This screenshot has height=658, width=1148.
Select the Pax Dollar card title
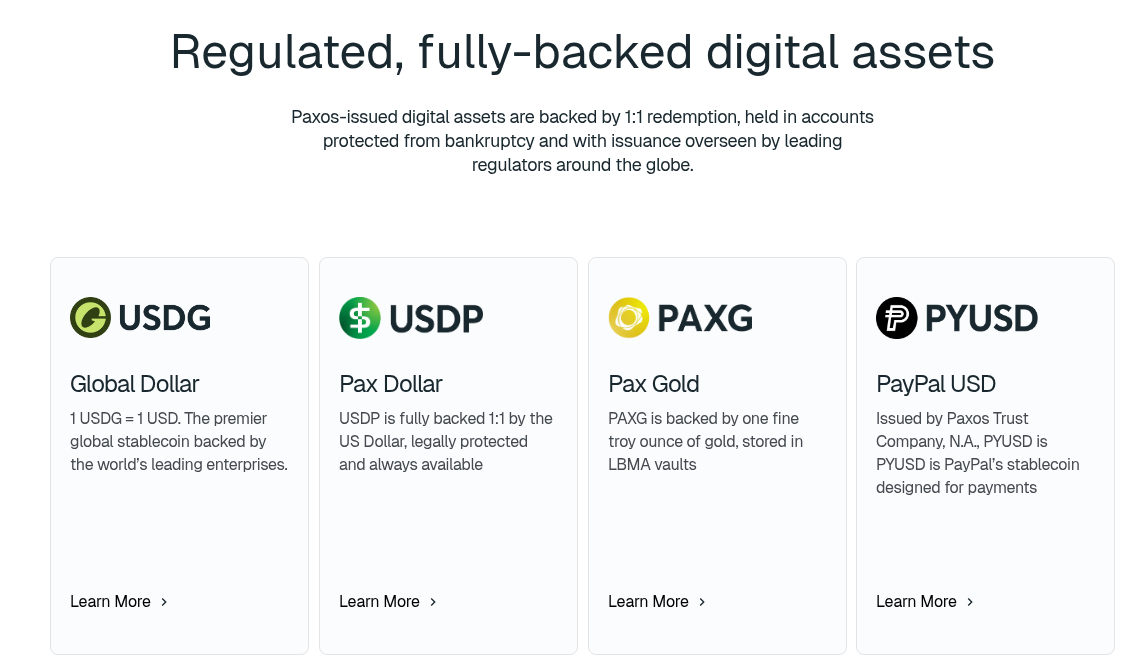[391, 384]
